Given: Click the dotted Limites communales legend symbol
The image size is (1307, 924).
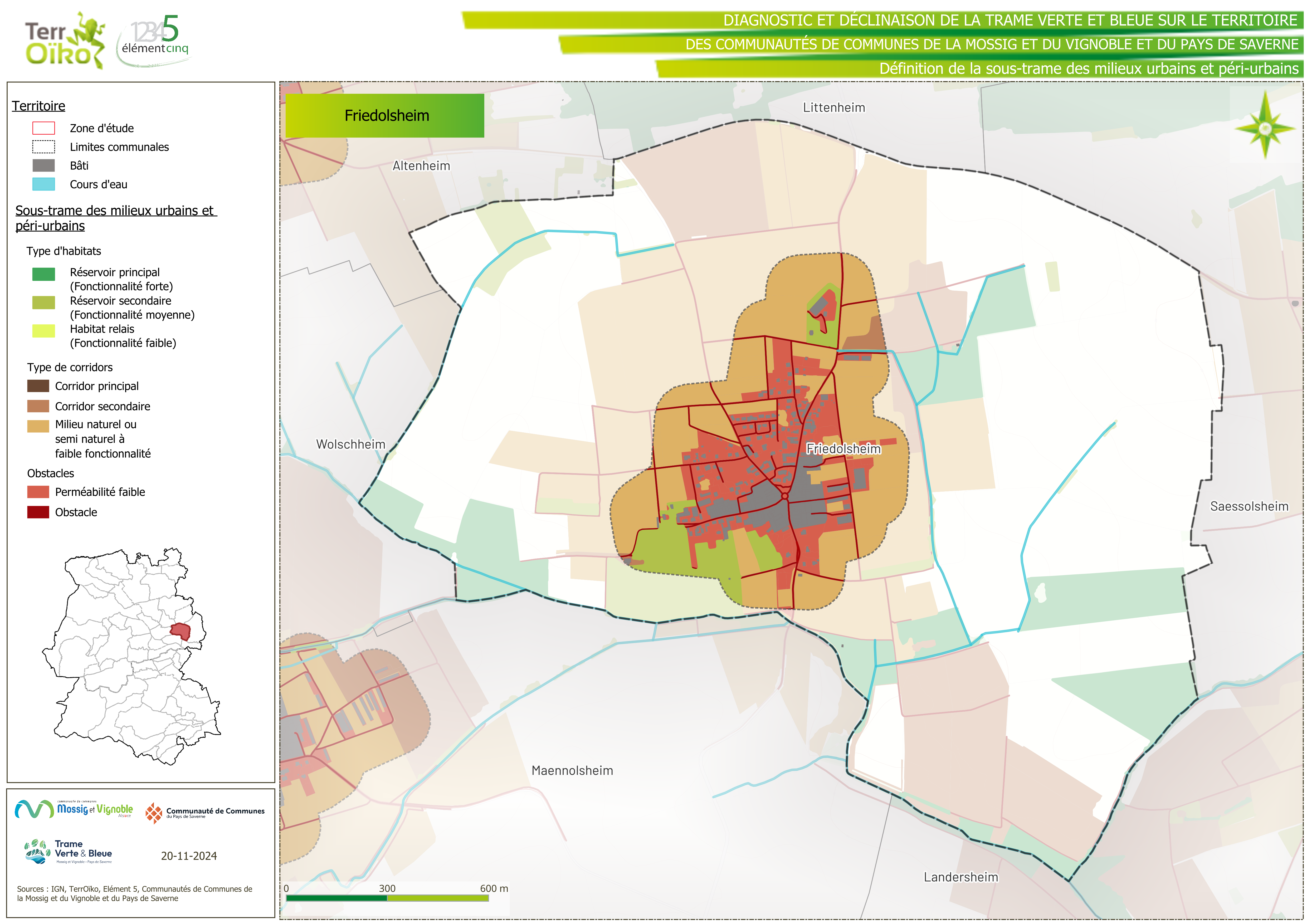Looking at the screenshot, I should pos(43,147).
